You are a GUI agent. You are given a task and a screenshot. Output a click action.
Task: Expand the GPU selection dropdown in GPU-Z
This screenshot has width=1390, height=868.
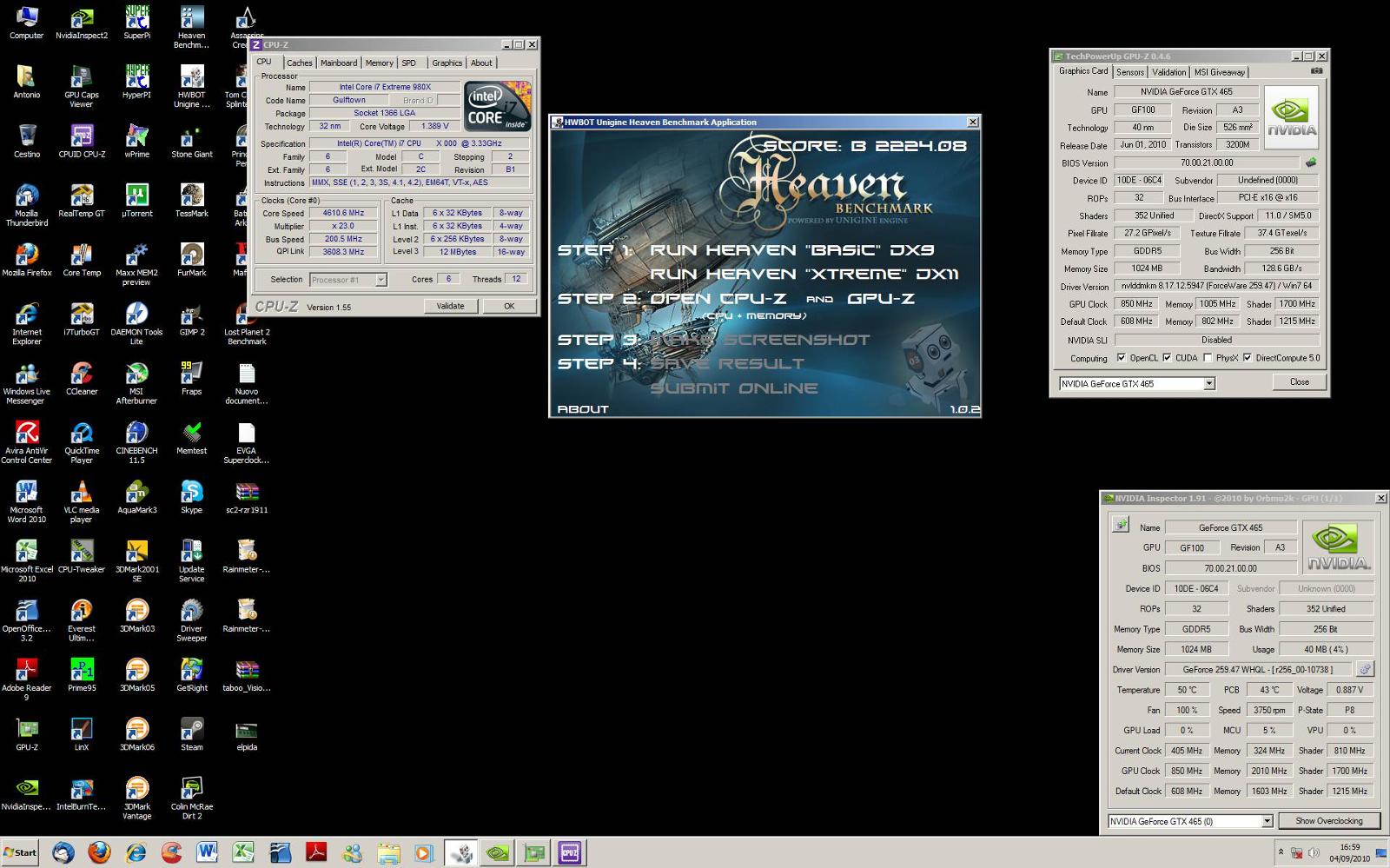1208,383
